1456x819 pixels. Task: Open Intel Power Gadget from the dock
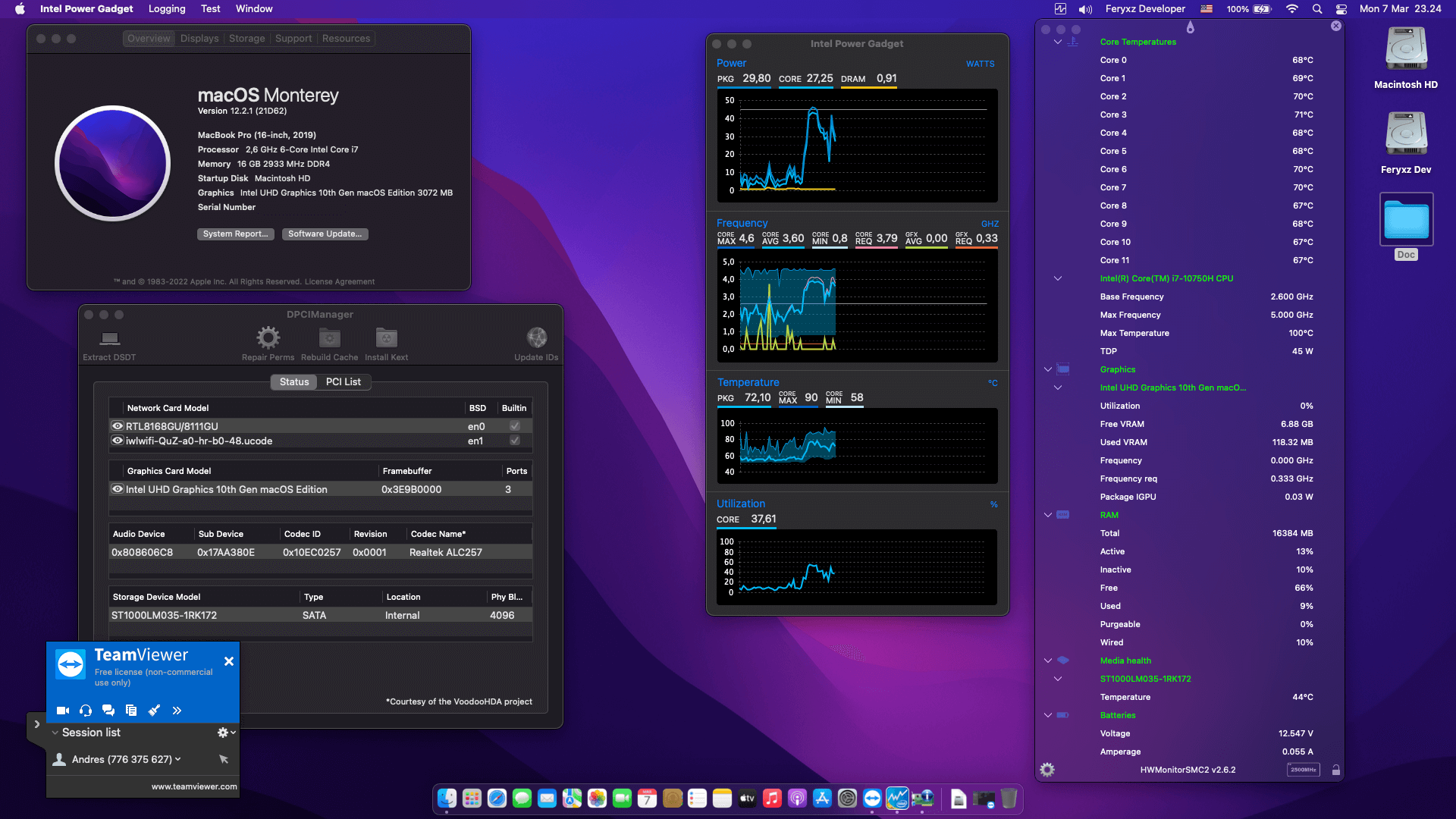click(x=897, y=798)
